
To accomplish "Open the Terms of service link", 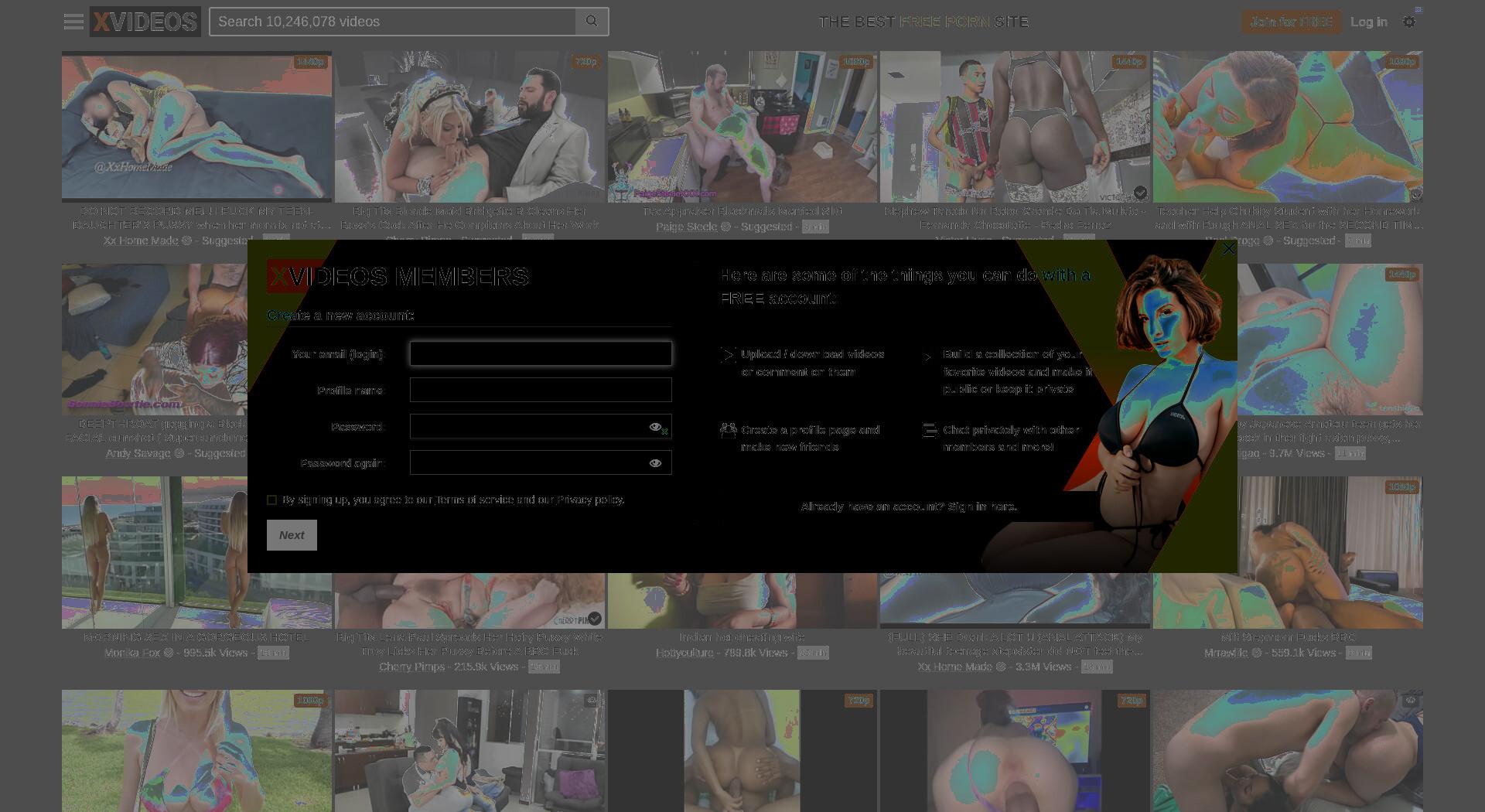I will click(474, 500).
